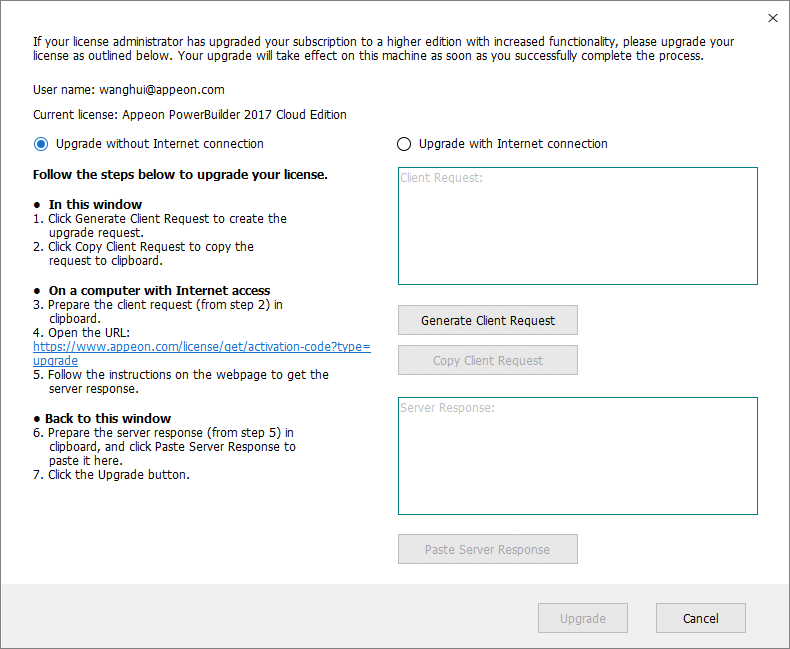Click the Copy Client Request button
The width and height of the screenshot is (790, 649).
487,360
